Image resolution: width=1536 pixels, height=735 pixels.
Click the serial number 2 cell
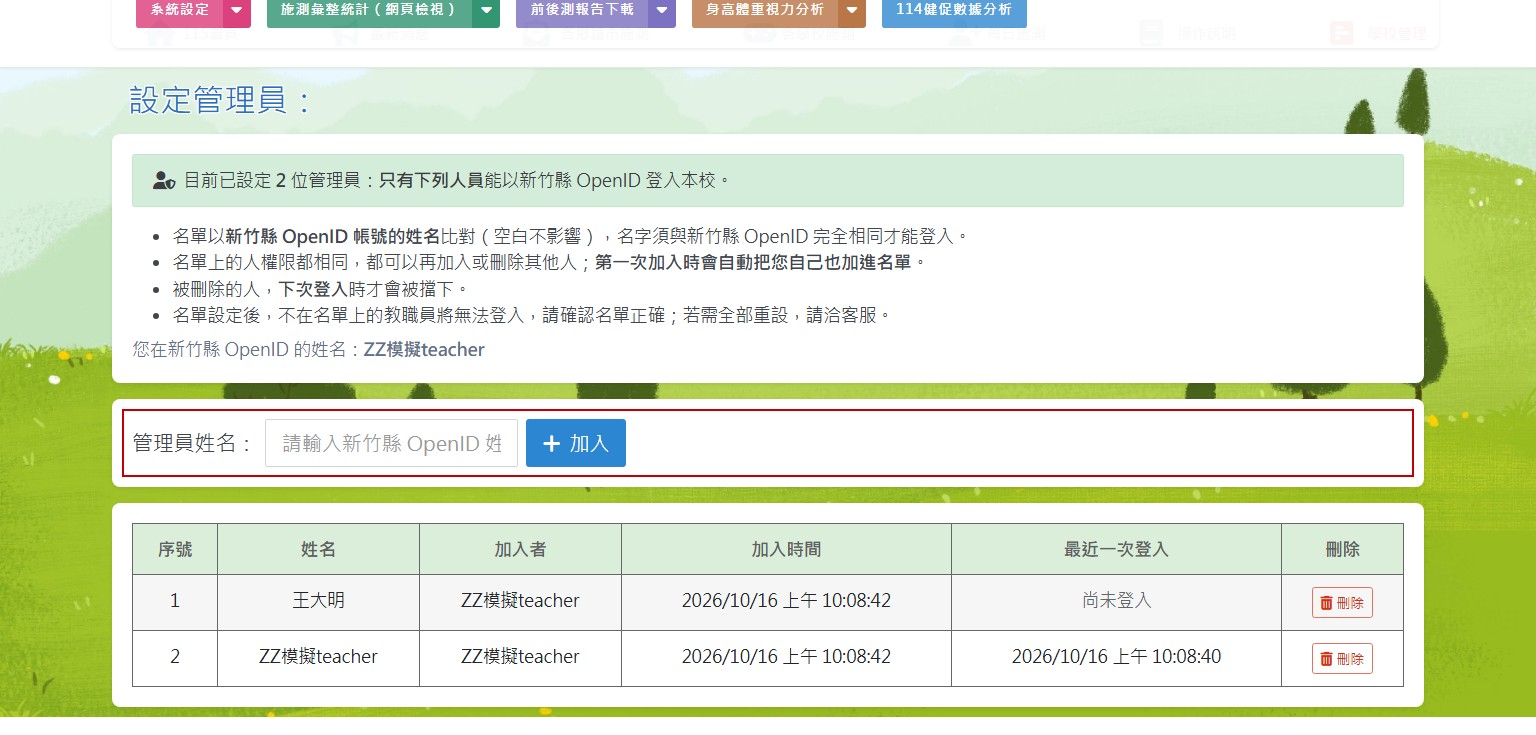[x=175, y=657]
